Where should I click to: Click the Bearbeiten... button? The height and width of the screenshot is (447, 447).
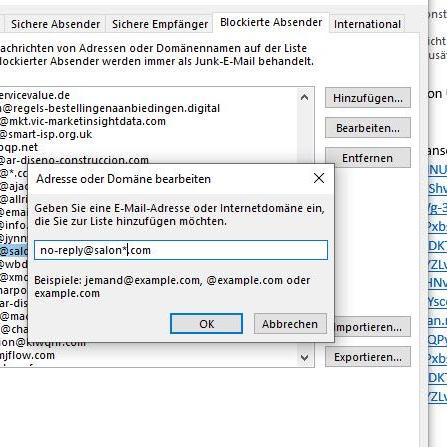click(x=368, y=128)
